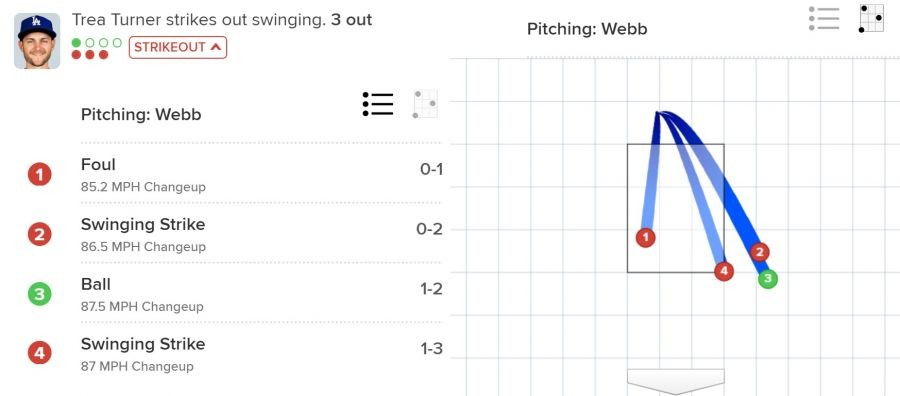Select strike zone icon above right chart
The width and height of the screenshot is (900, 396).
tap(871, 18)
